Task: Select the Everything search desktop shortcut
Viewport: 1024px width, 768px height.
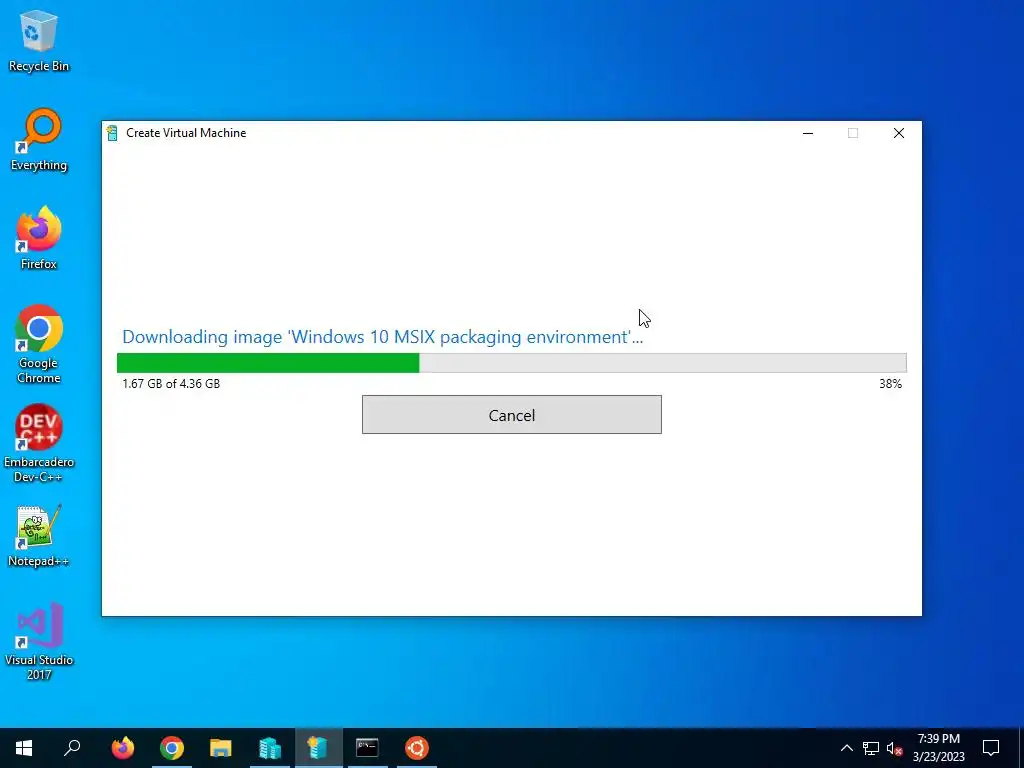Action: (39, 140)
